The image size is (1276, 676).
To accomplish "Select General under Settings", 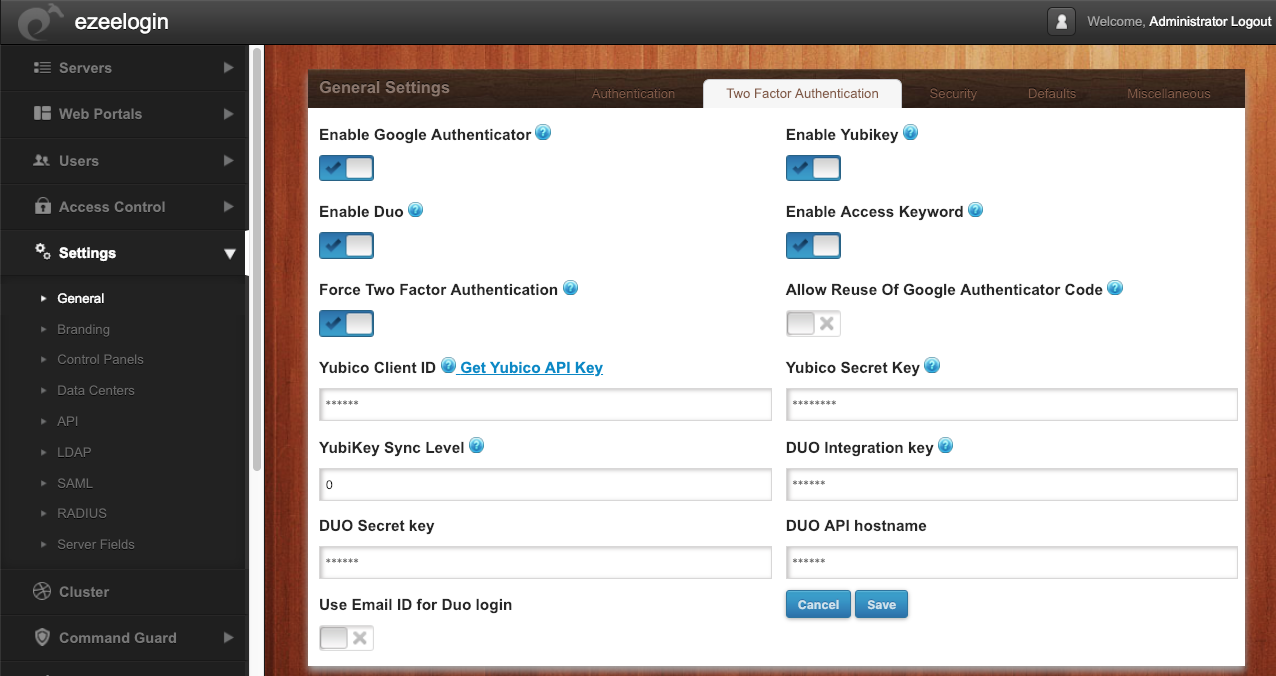I will (x=81, y=298).
